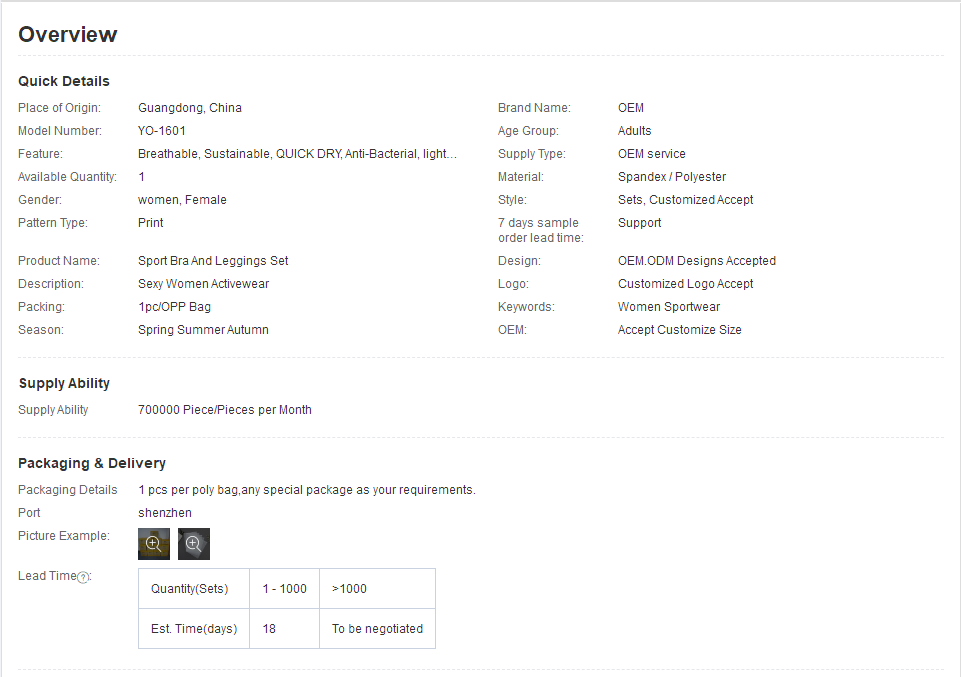This screenshot has height=677, width=961.
Task: Click the 'Quick Details' section heading
Action: [64, 81]
